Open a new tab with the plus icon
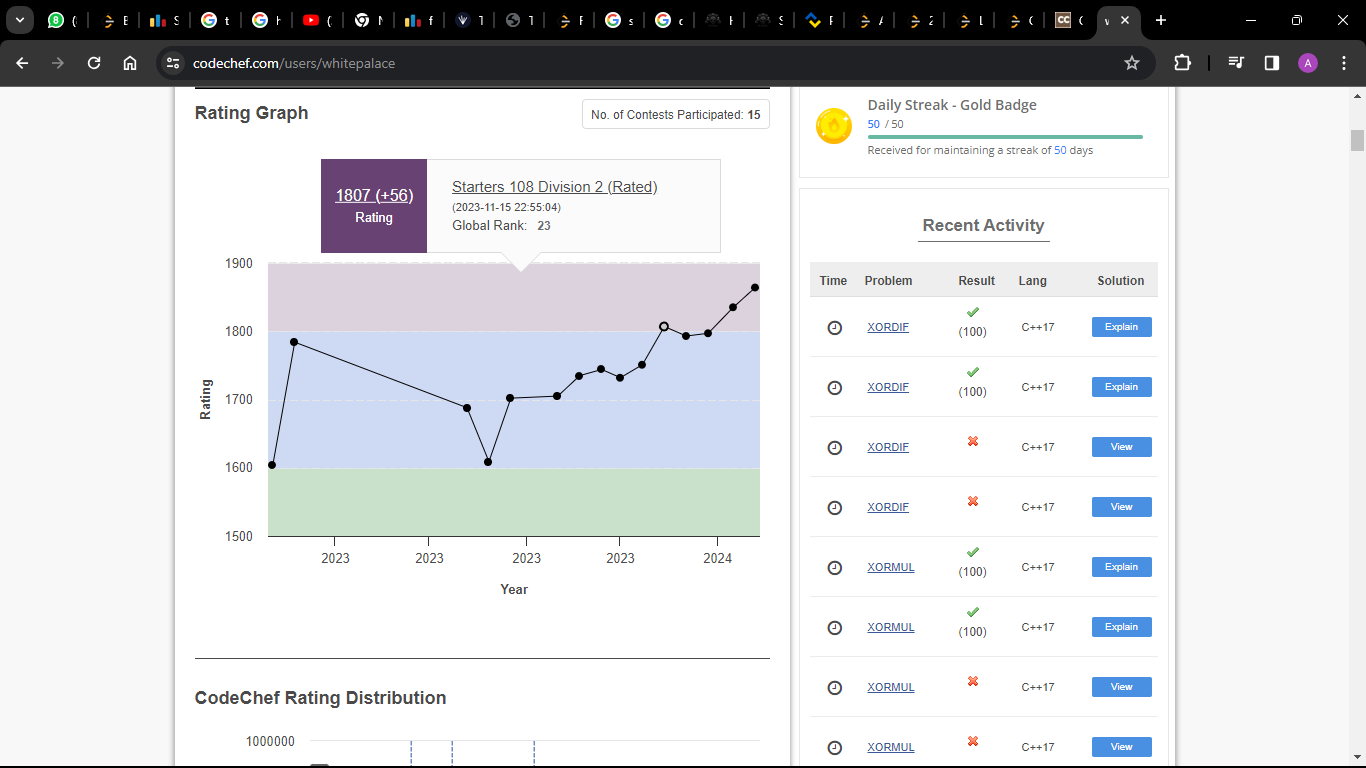Image resolution: width=1366 pixels, height=768 pixels. (x=1160, y=20)
